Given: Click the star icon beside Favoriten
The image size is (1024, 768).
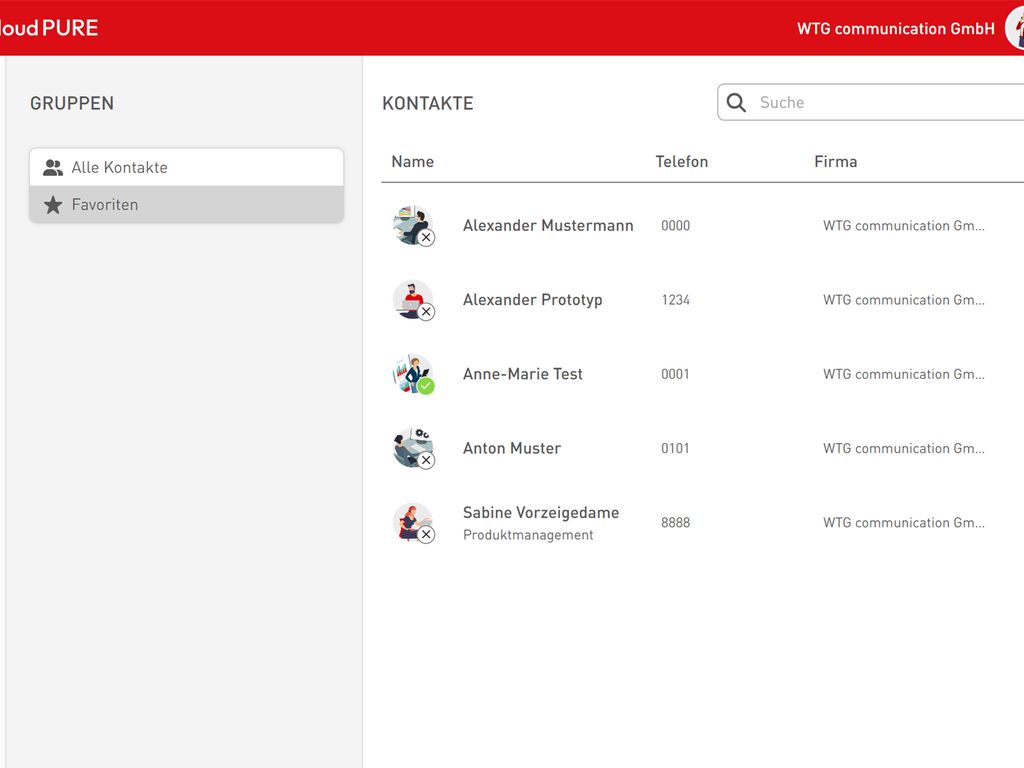Looking at the screenshot, I should [53, 205].
